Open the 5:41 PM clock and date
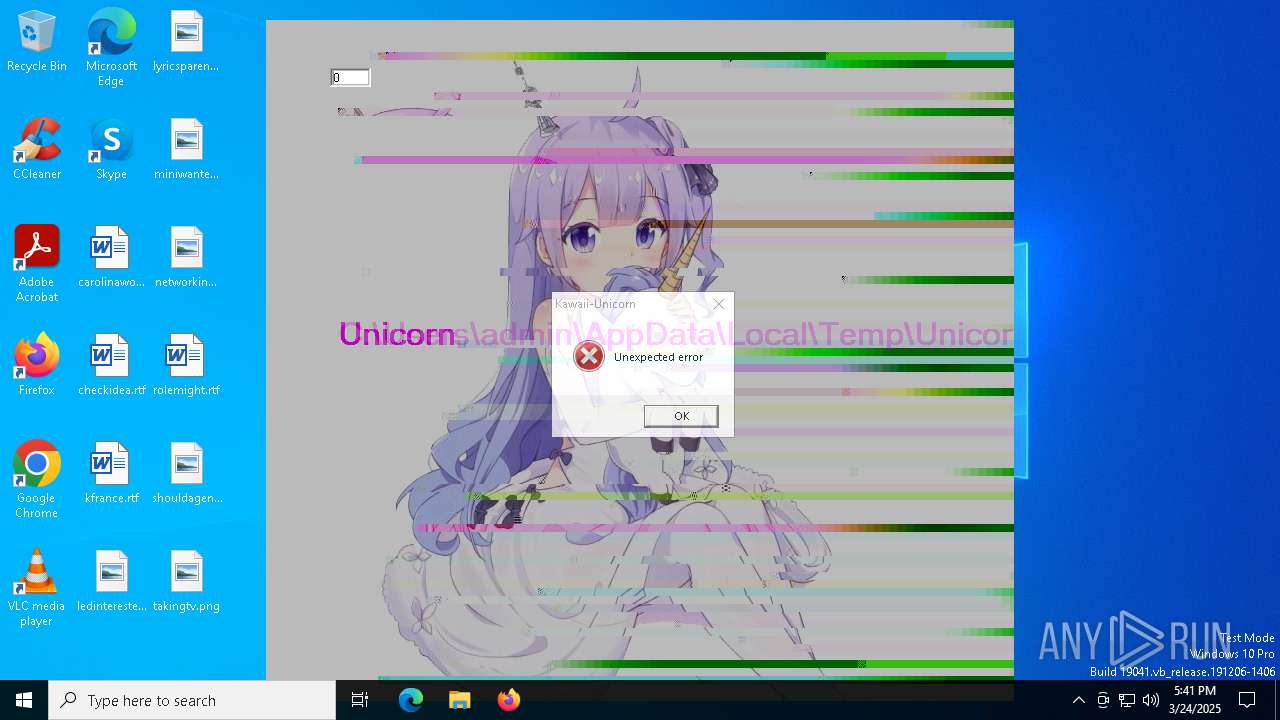 (x=1195, y=700)
